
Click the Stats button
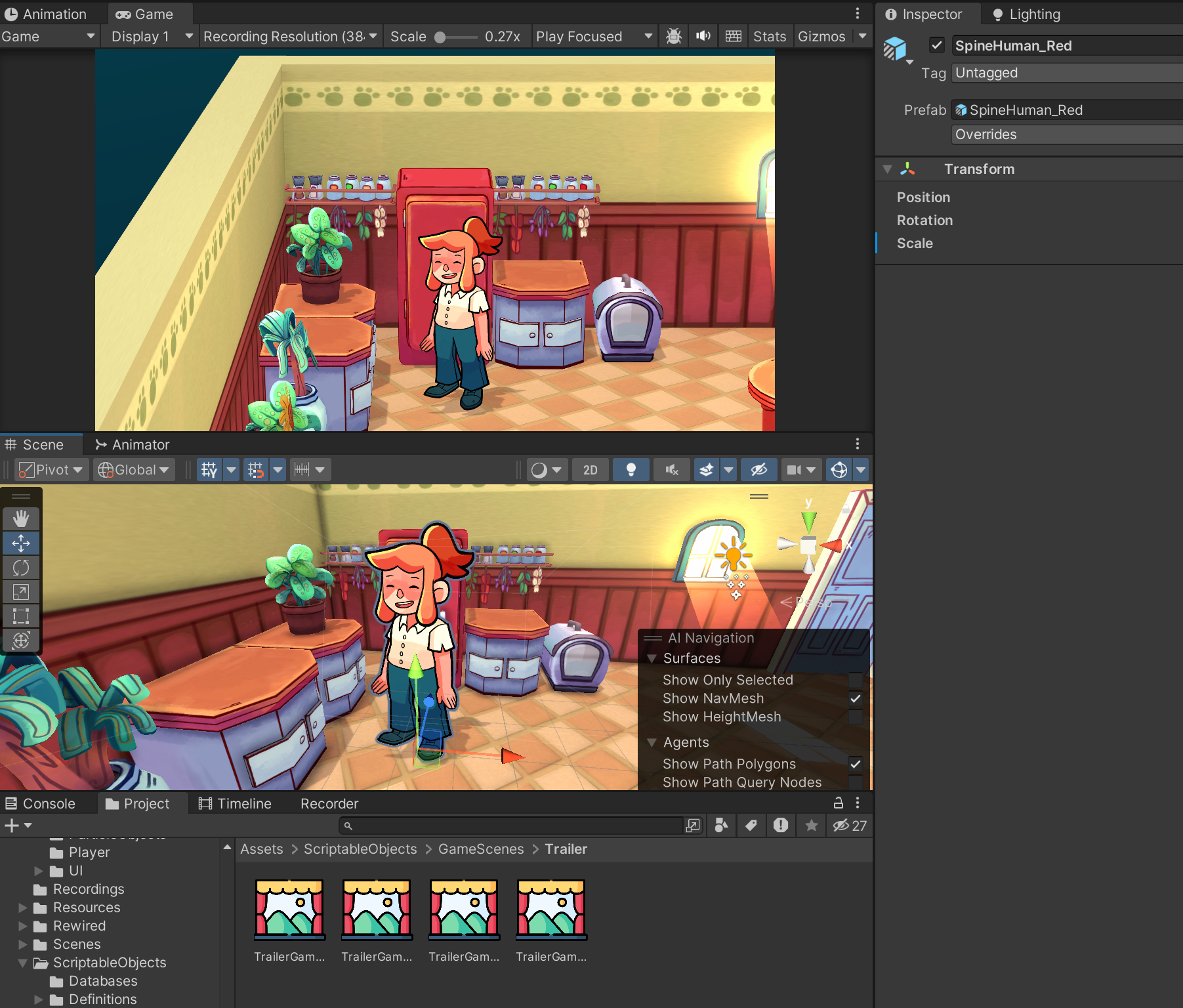click(x=769, y=37)
